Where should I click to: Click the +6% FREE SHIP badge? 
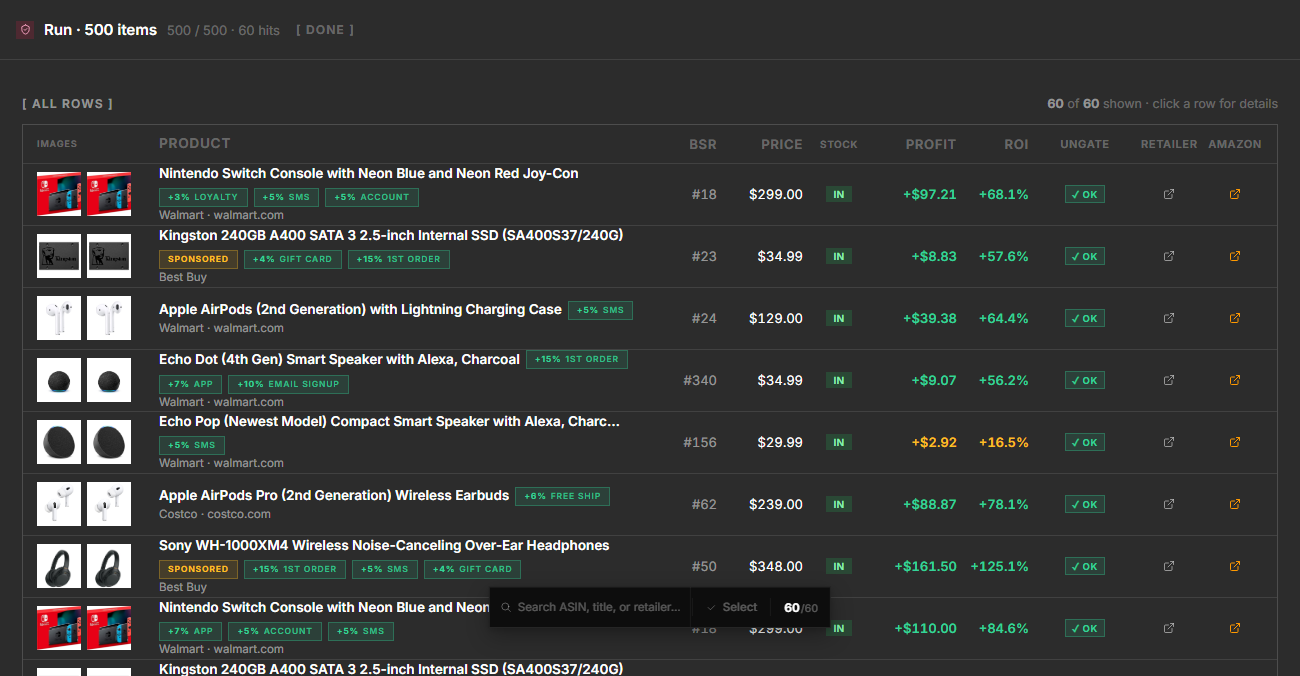[563, 496]
